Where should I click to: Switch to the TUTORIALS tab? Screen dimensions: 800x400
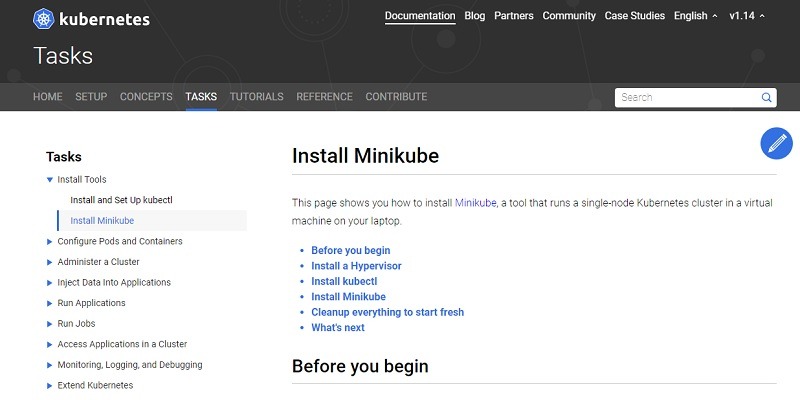coord(256,96)
